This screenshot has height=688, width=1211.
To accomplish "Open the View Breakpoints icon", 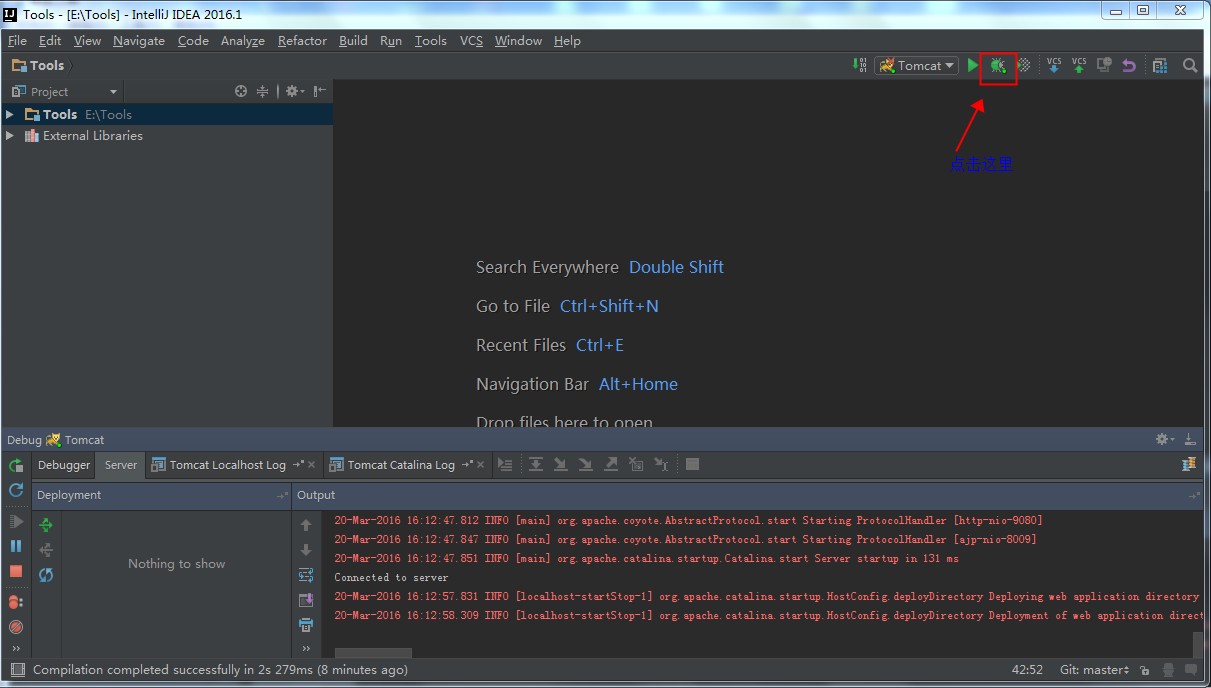I will [x=16, y=602].
